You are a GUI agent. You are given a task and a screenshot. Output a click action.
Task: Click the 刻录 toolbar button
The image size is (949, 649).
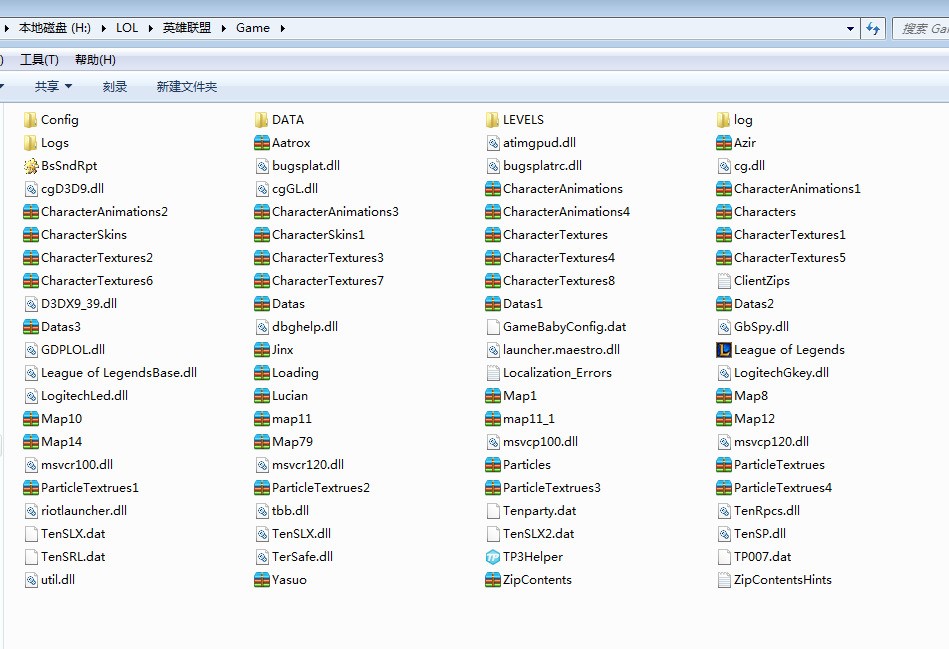pyautogui.click(x=114, y=87)
